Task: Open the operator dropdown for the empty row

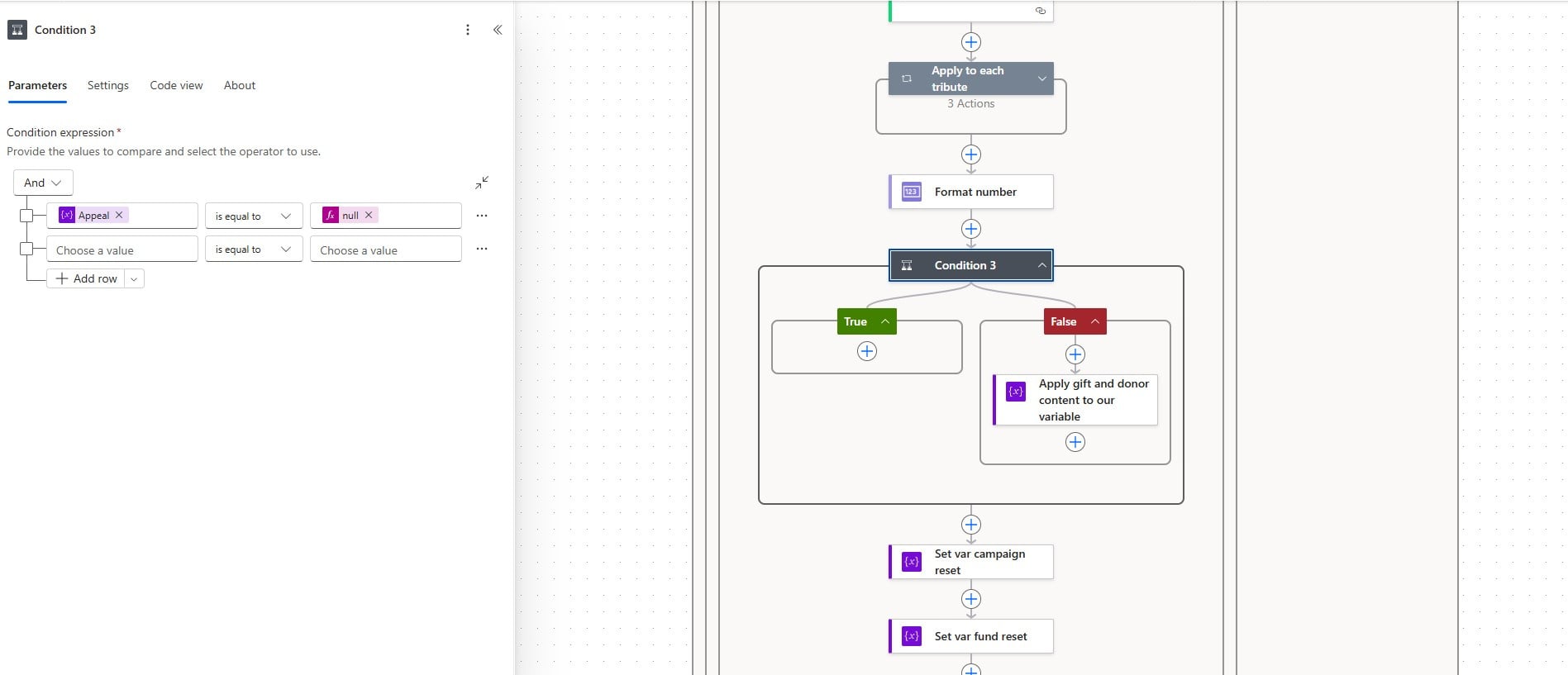Action: tap(254, 249)
